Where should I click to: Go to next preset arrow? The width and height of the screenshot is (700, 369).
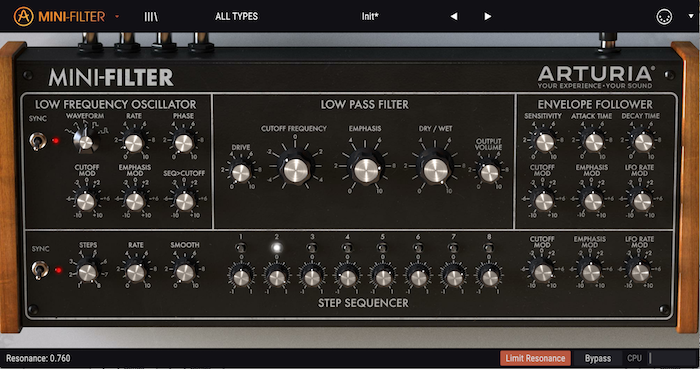pyautogui.click(x=488, y=17)
